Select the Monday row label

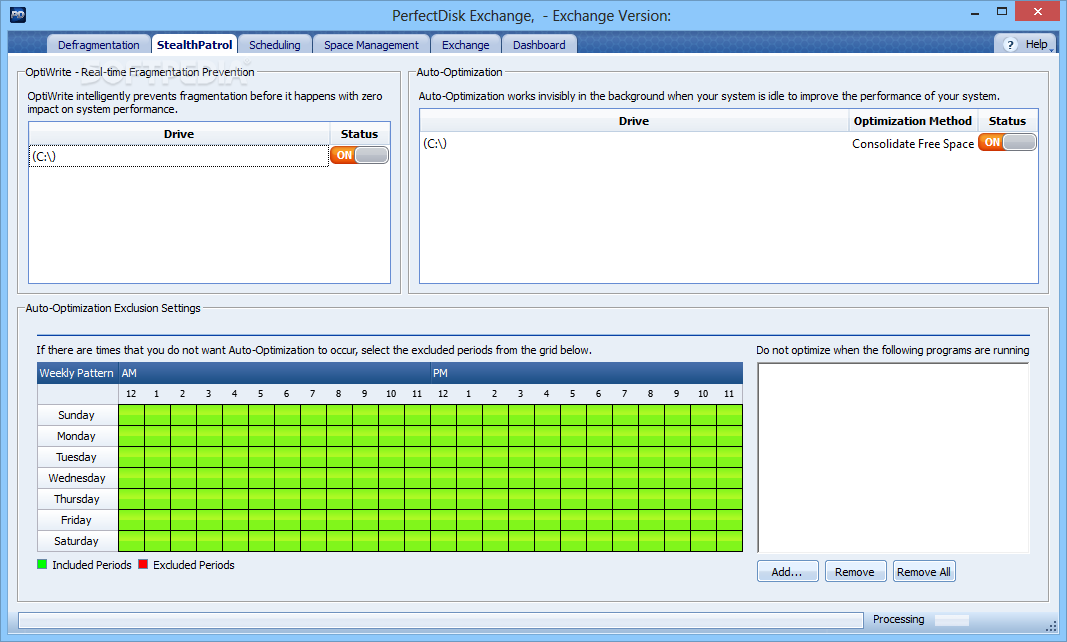click(77, 436)
